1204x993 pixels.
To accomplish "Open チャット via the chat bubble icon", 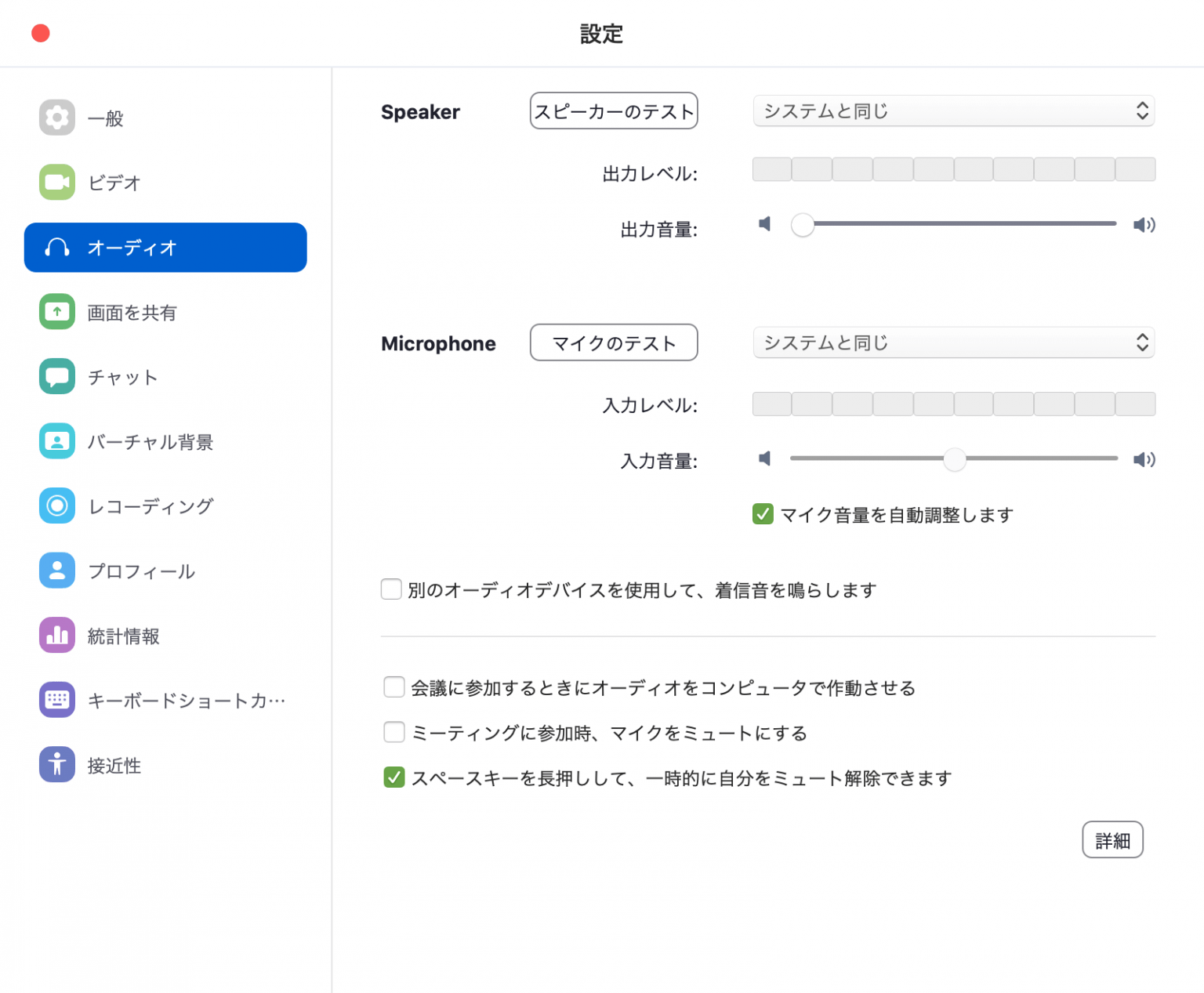I will coord(56,376).
